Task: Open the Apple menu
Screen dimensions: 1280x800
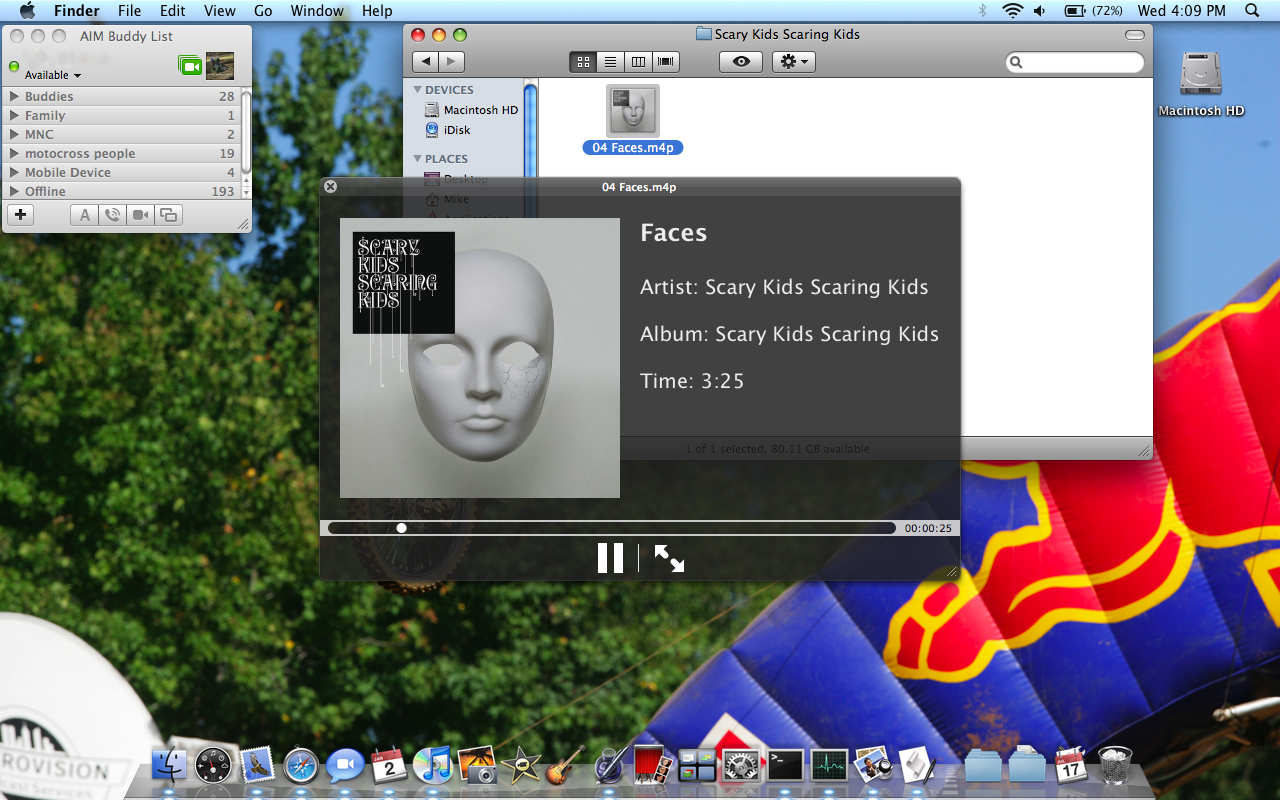Action: point(27,11)
